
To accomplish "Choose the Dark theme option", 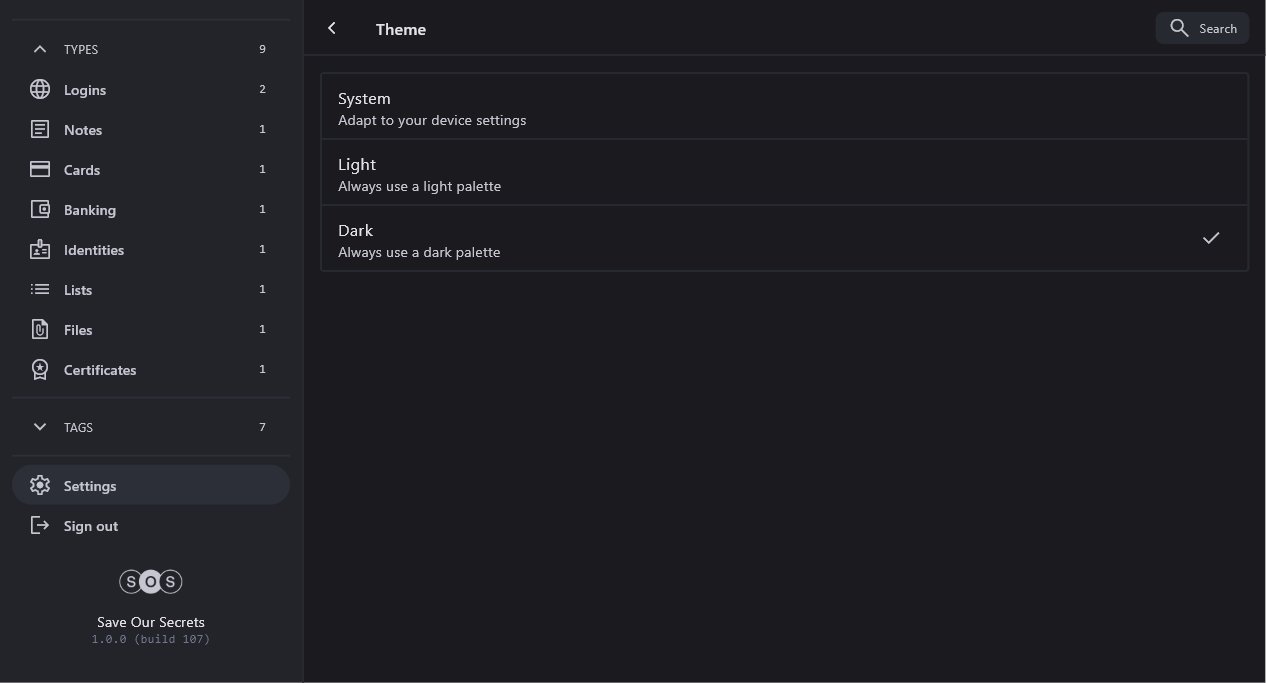I will (x=783, y=239).
